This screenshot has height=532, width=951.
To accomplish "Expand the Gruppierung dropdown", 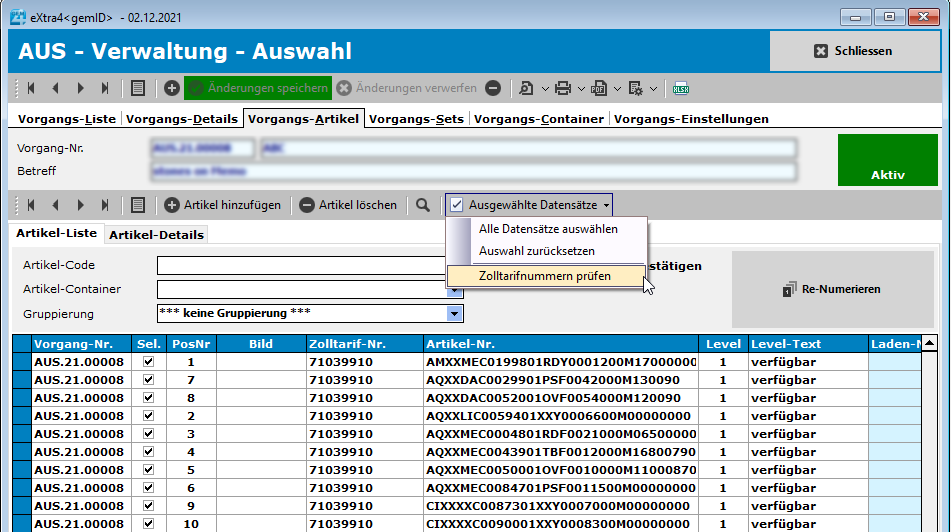I will point(455,314).
